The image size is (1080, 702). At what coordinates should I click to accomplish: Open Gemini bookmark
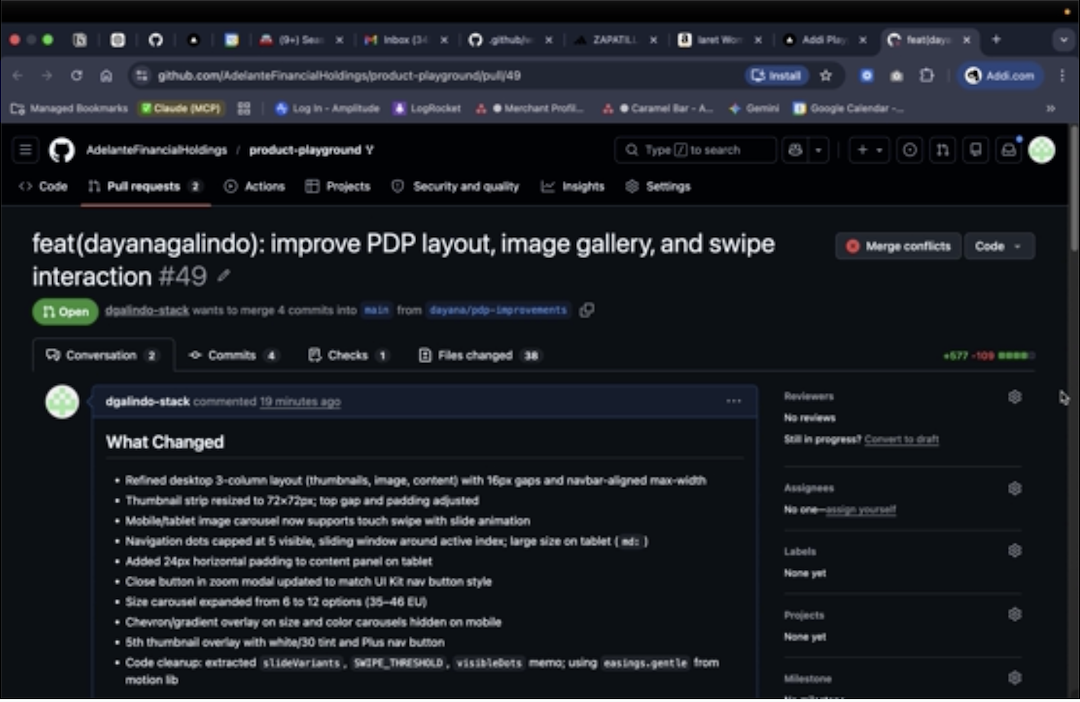tap(754, 109)
